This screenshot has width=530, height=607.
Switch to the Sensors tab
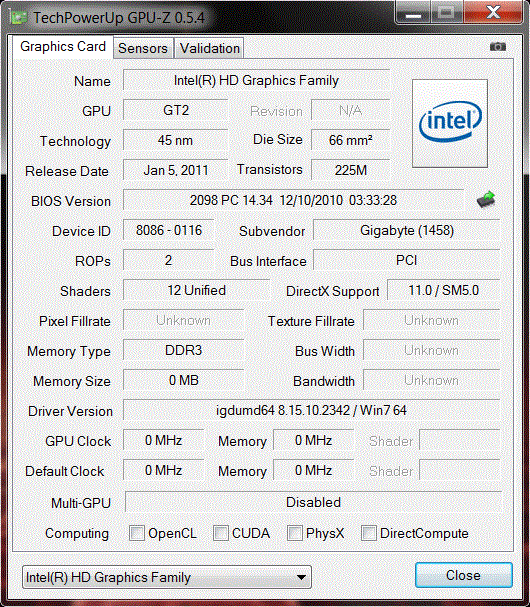pyautogui.click(x=143, y=48)
